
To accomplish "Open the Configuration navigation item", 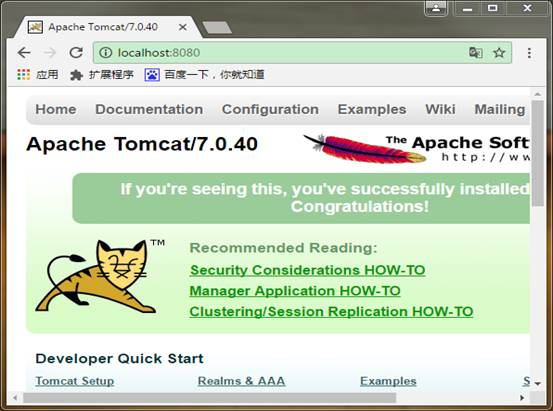I will pos(271,109).
